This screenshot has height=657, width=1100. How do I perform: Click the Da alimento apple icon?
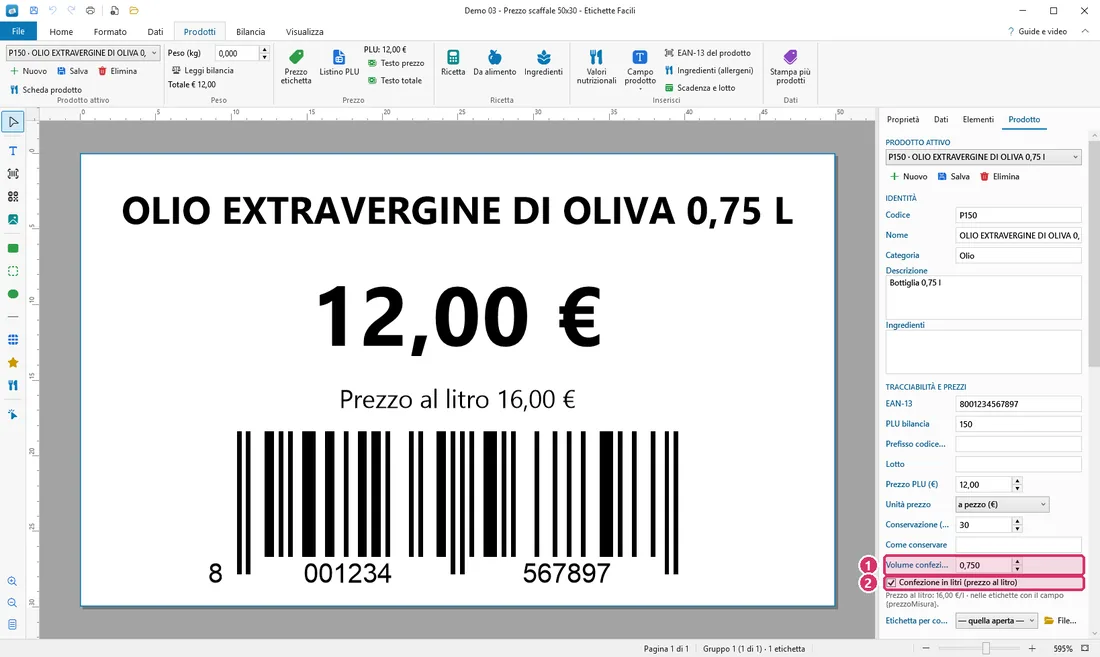(x=495, y=63)
